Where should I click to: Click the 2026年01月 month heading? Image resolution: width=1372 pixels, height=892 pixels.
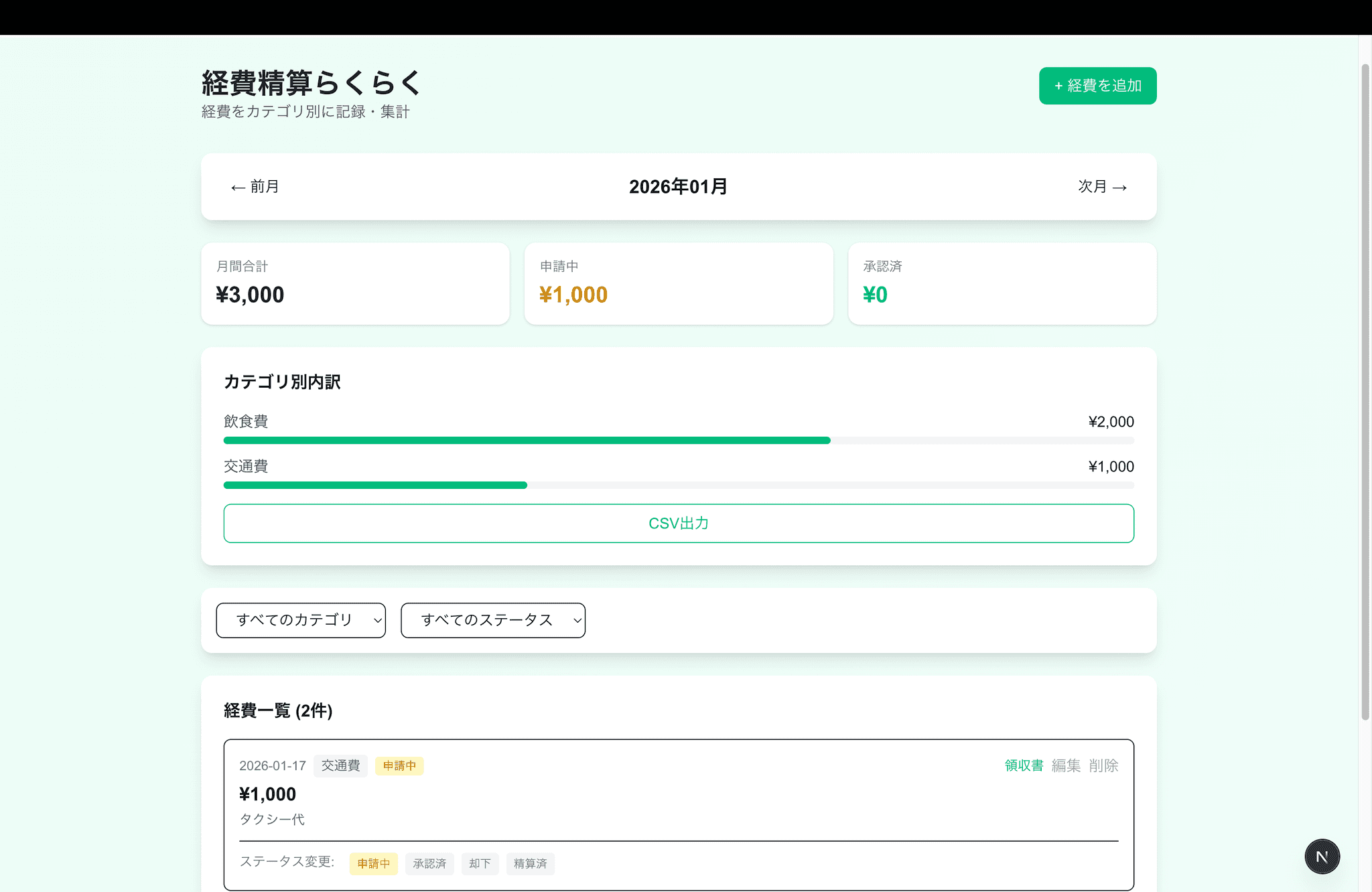[678, 188]
